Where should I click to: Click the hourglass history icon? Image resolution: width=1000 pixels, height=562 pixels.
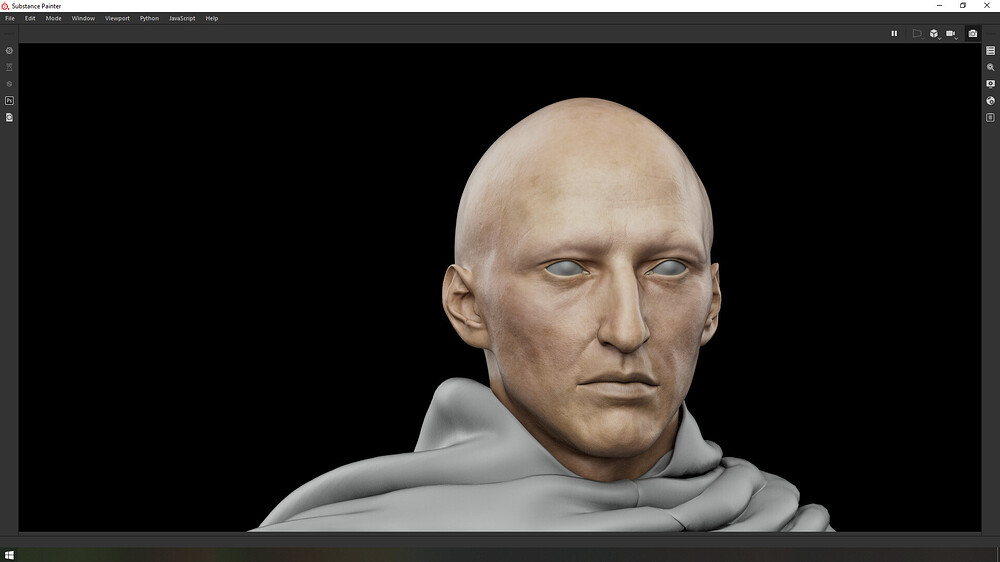[x=9, y=67]
